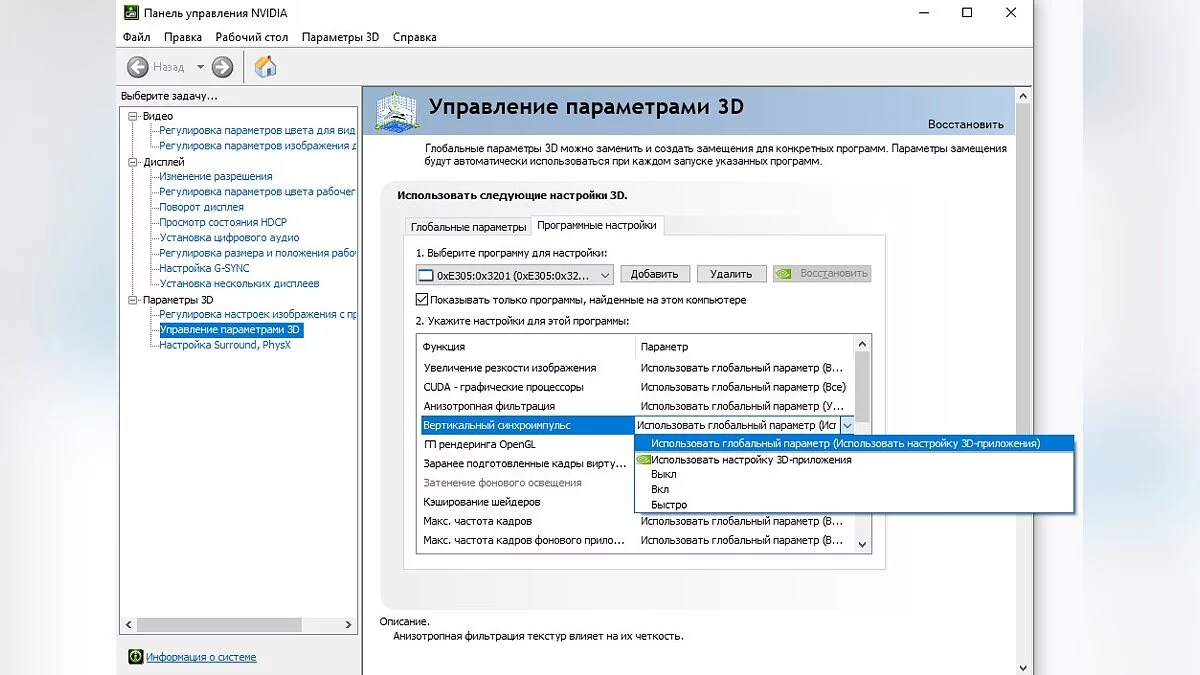The image size is (1200, 675).
Task: Open the Справка menu
Action: point(414,37)
